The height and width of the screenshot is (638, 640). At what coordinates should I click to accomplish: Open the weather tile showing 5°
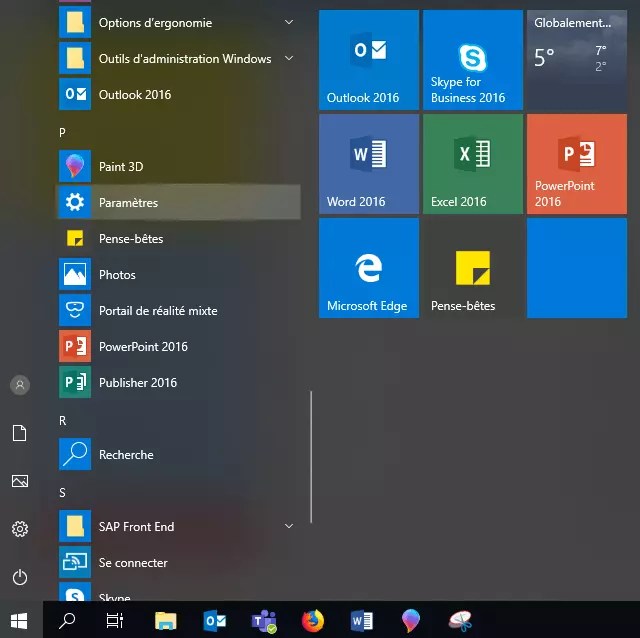[x=577, y=60]
